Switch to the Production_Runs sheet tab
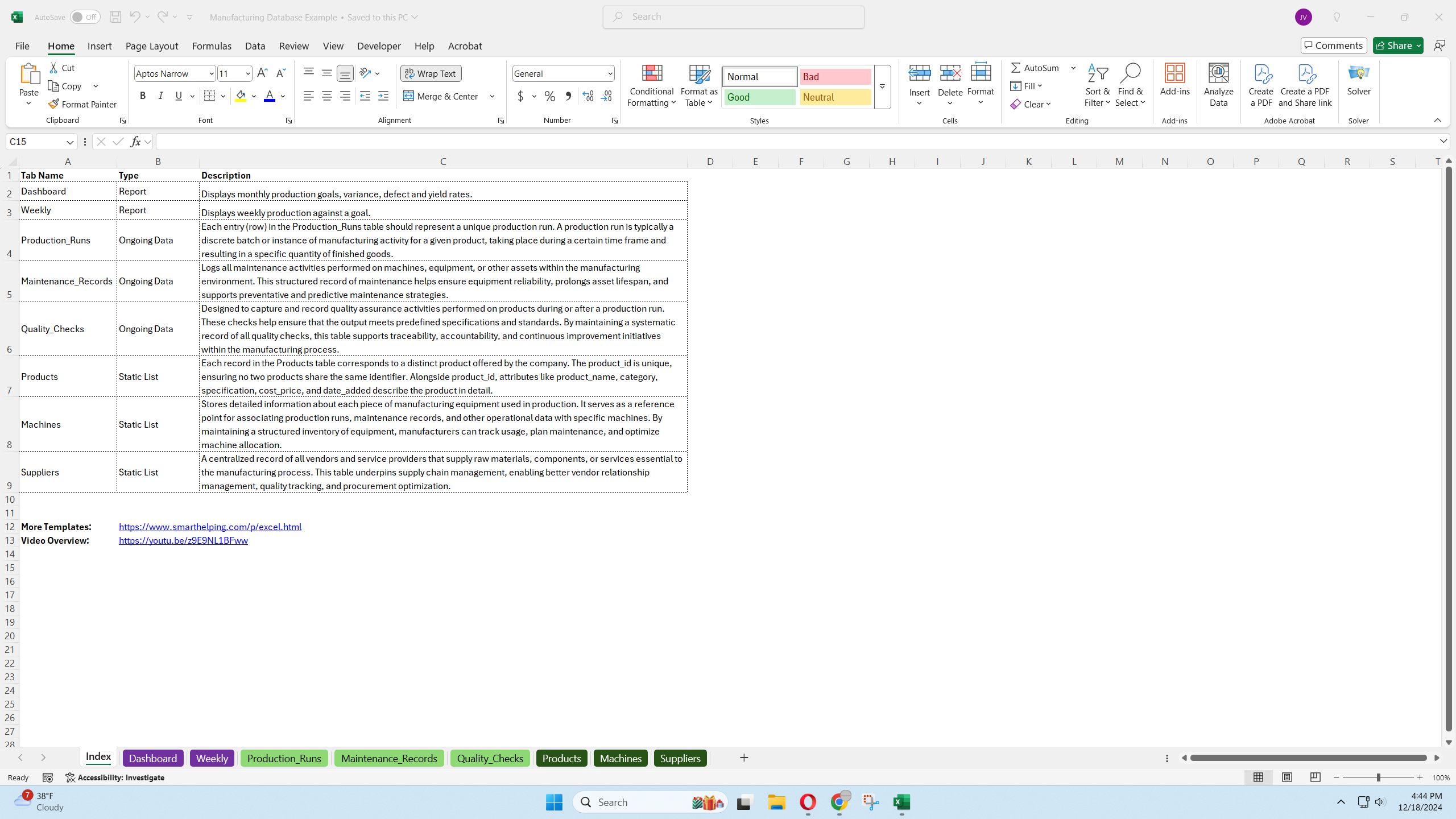This screenshot has height=819, width=1456. coord(284,758)
